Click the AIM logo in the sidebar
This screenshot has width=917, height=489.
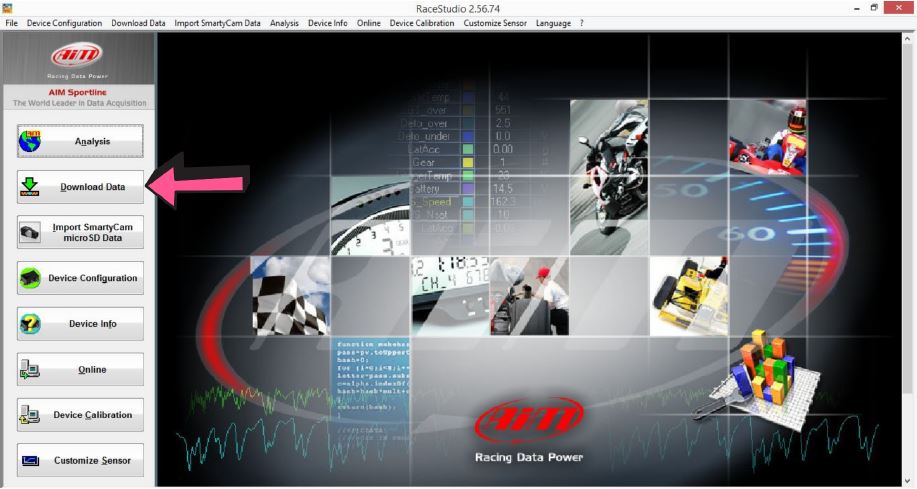77,56
